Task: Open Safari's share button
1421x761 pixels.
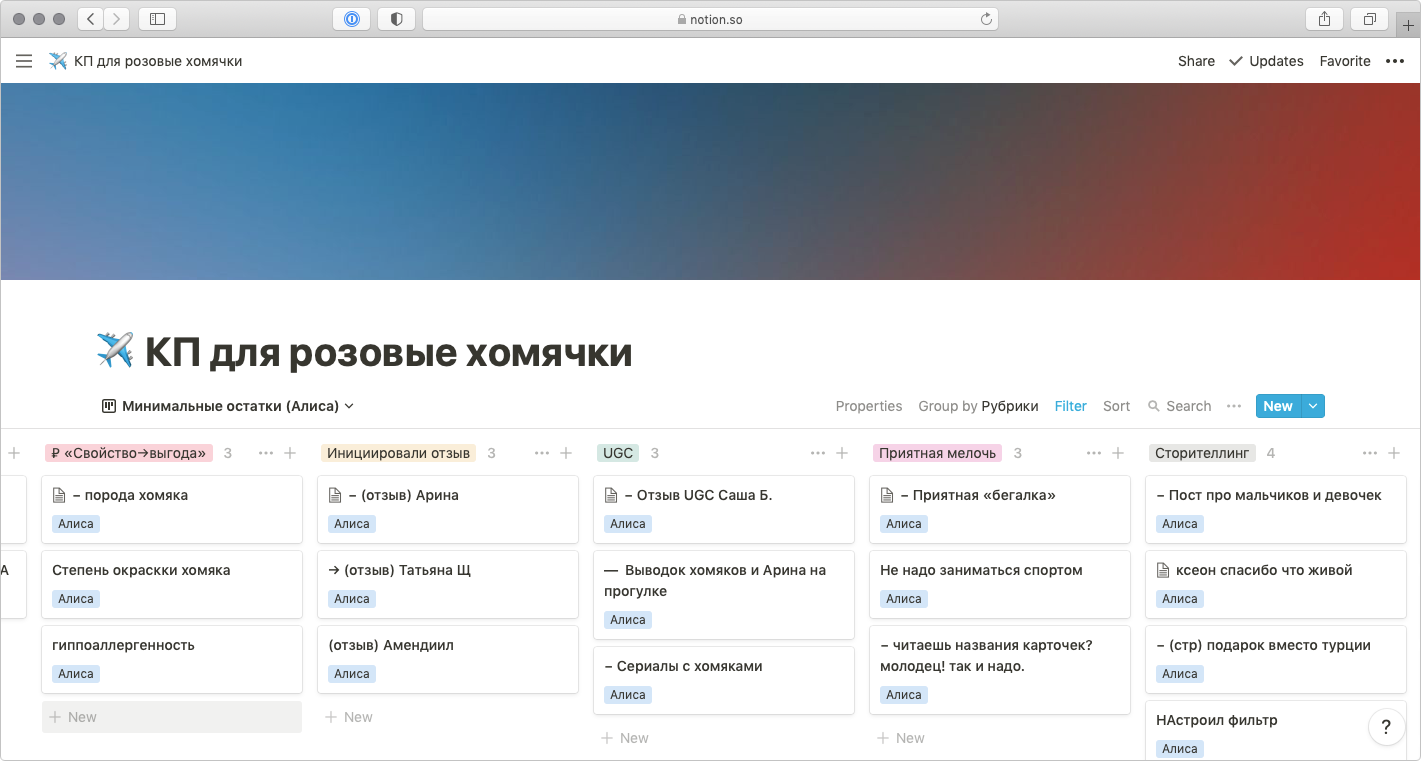Action: coord(1324,18)
